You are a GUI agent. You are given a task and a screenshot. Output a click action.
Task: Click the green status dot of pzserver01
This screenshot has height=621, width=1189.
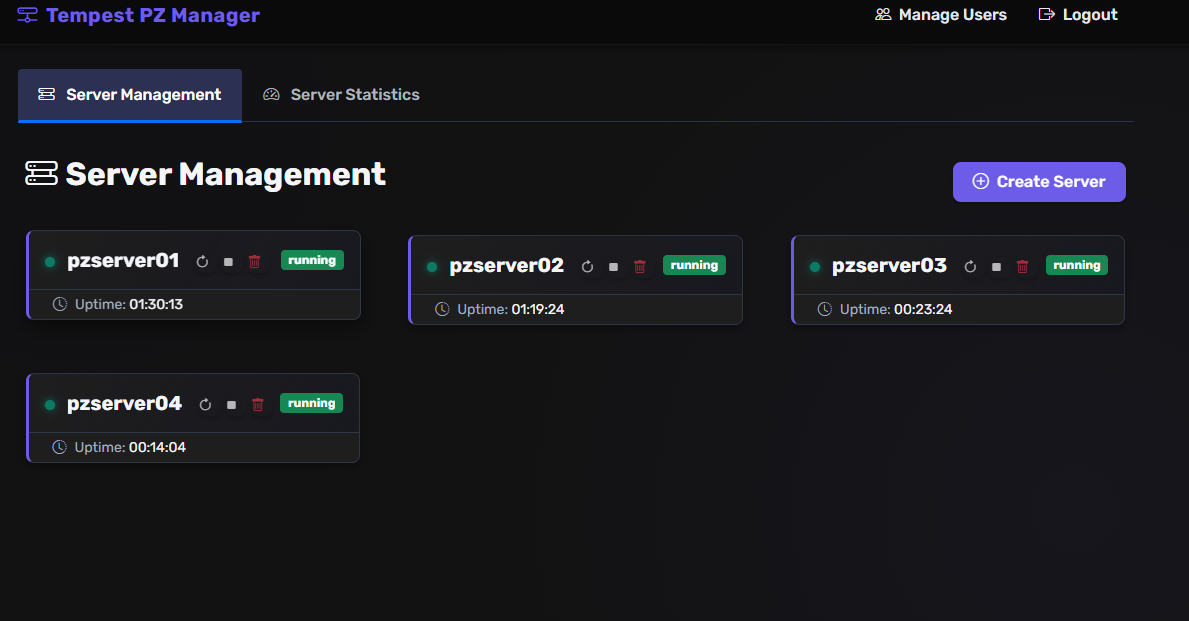coord(50,262)
